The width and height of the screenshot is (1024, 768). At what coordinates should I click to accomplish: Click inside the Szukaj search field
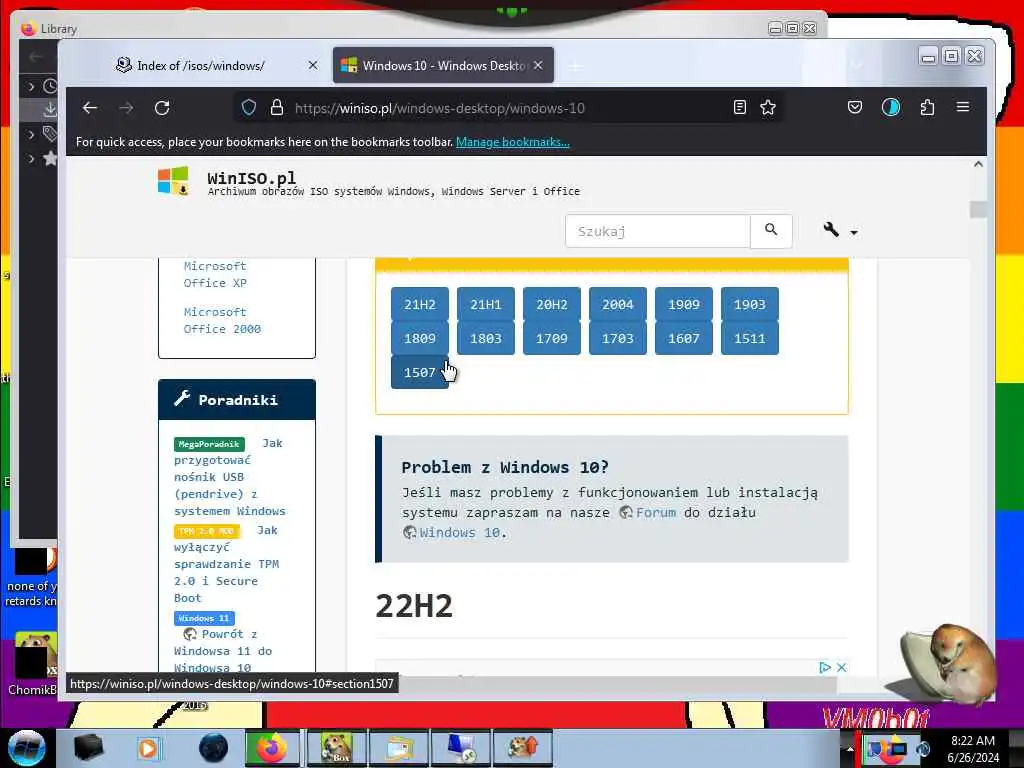pyautogui.click(x=658, y=231)
